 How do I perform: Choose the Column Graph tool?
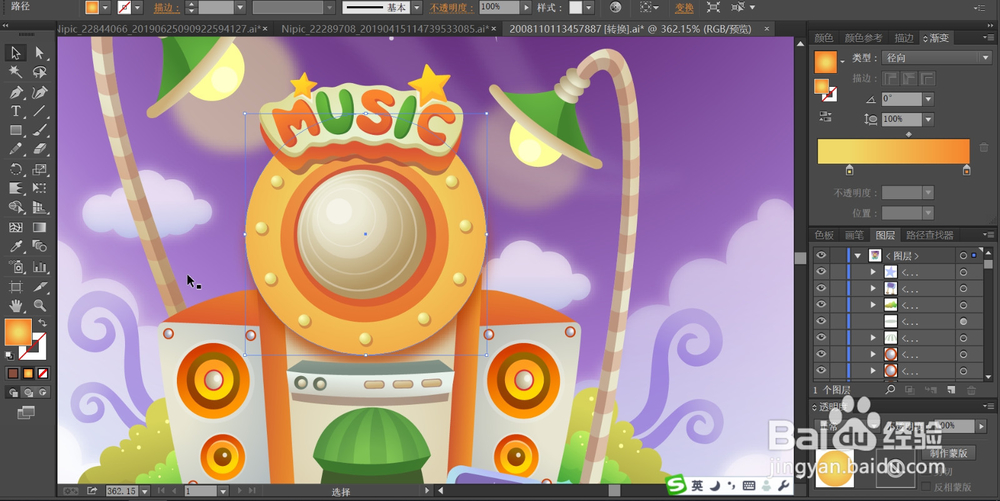pos(40,266)
